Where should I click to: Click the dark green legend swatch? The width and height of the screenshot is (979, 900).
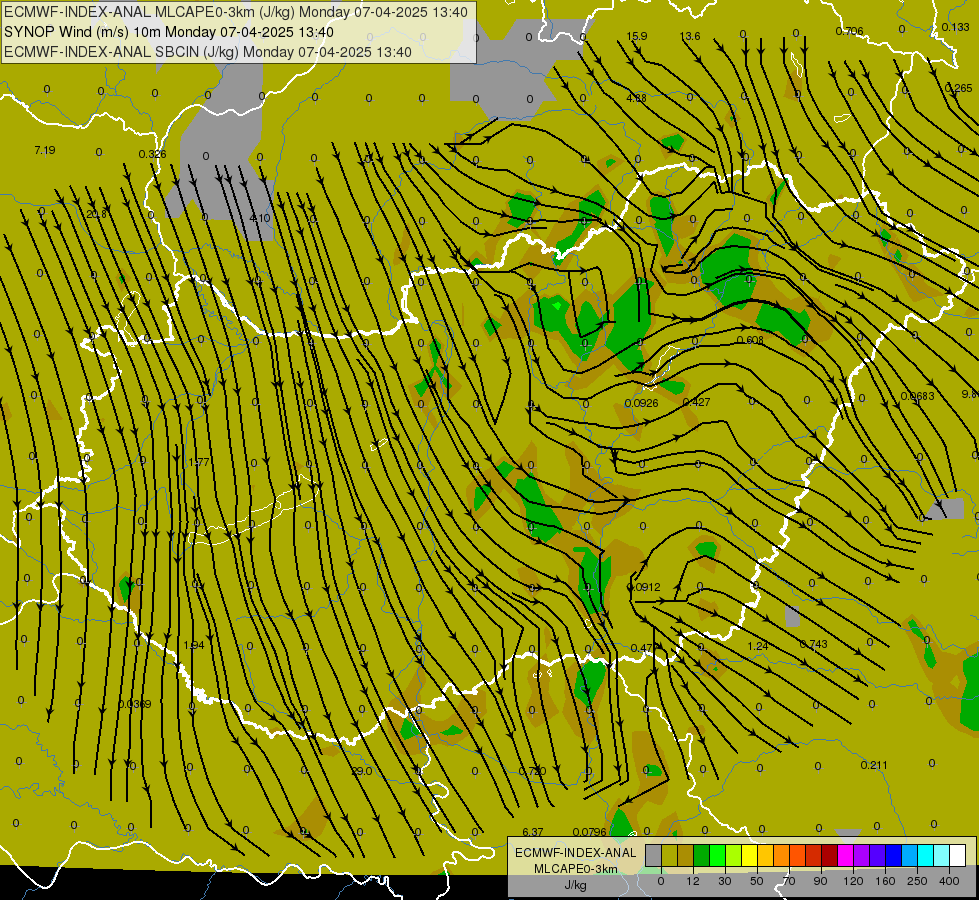[x=701, y=855]
